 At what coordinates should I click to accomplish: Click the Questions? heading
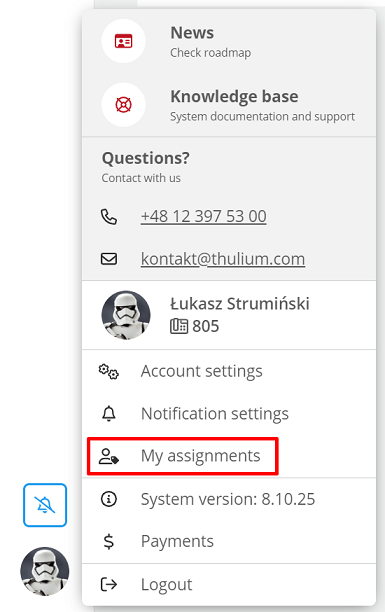[x=146, y=158]
